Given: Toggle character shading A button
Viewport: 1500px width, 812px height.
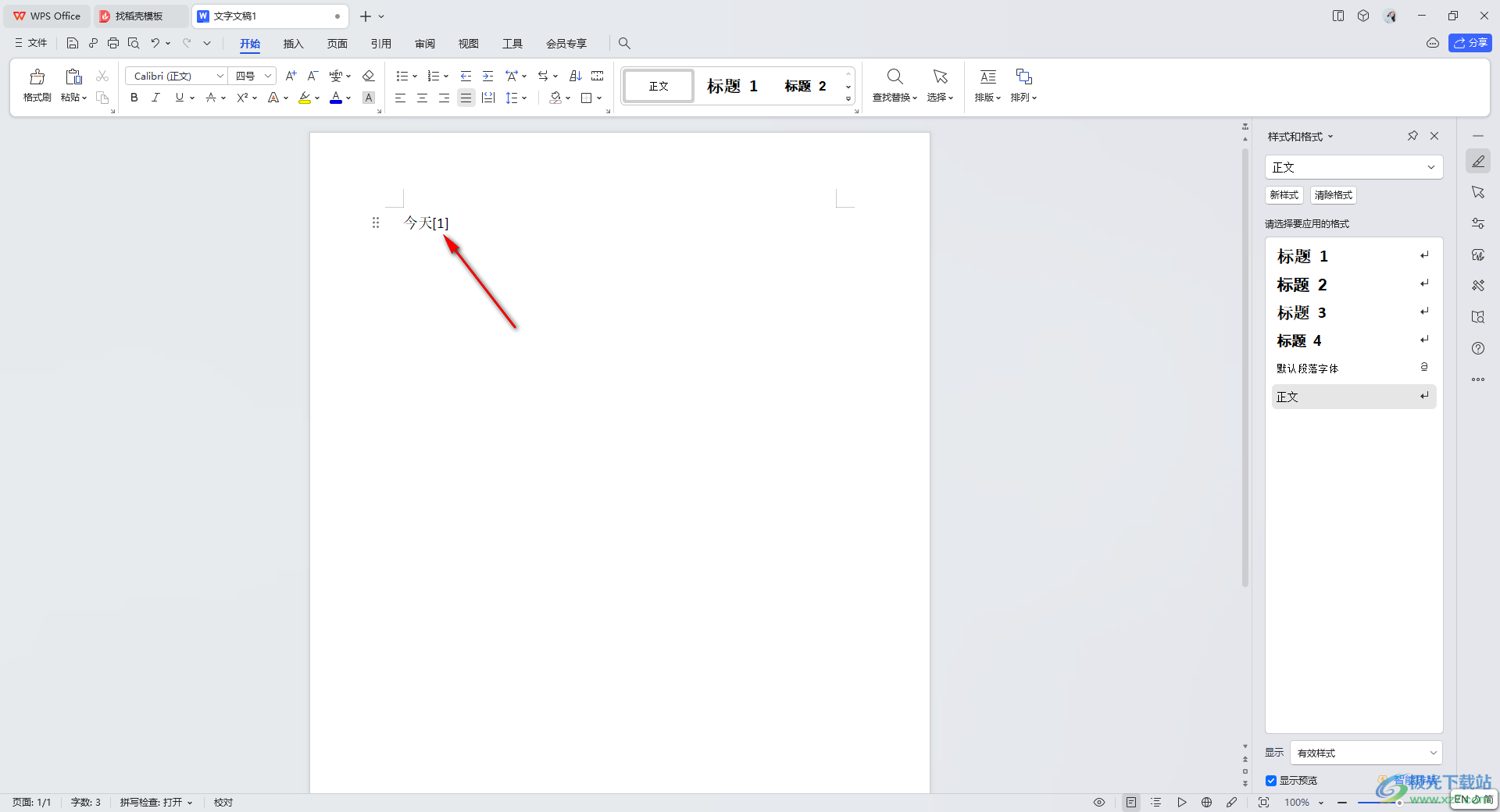Looking at the screenshot, I should coord(369,98).
